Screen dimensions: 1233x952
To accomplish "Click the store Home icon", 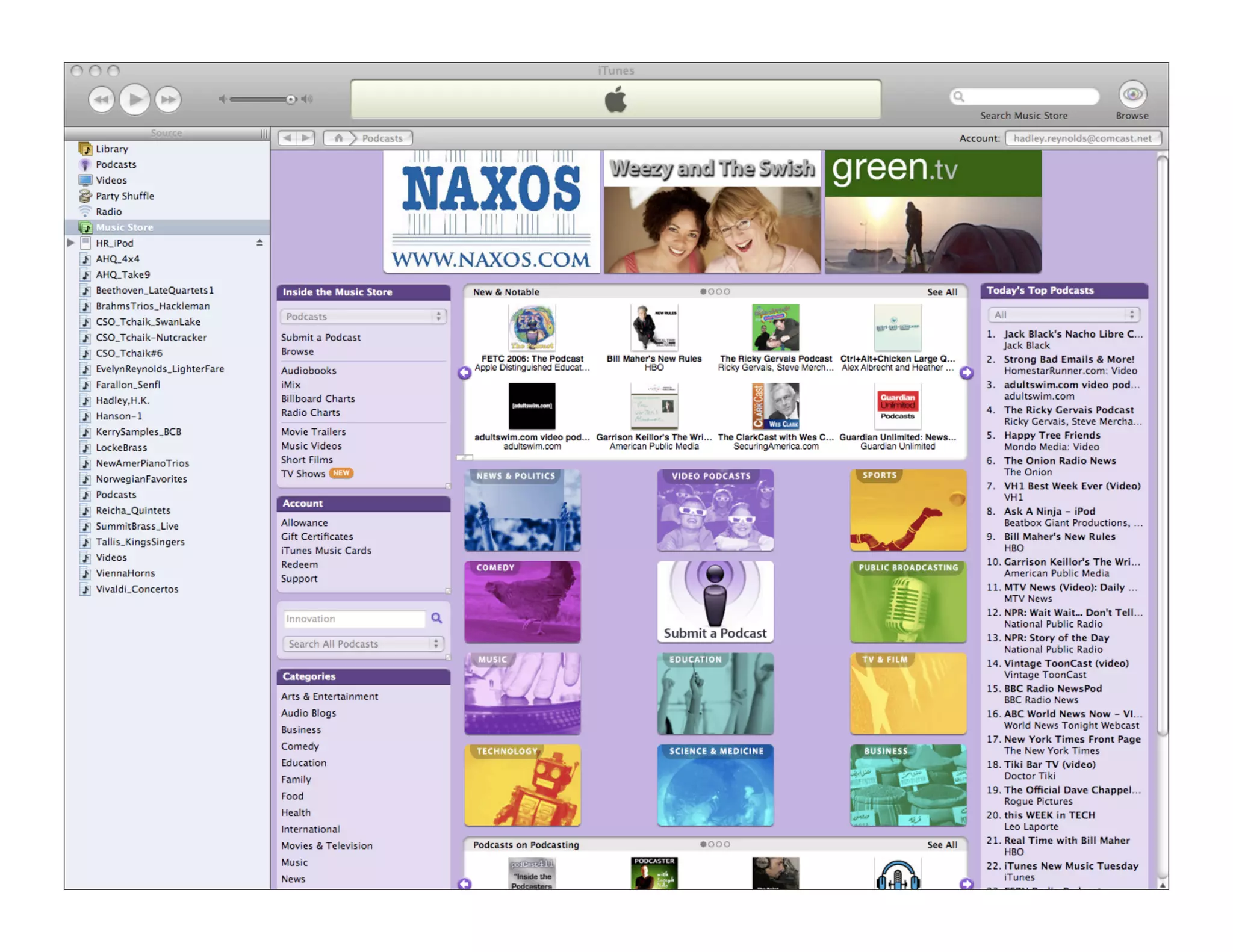I will [338, 138].
